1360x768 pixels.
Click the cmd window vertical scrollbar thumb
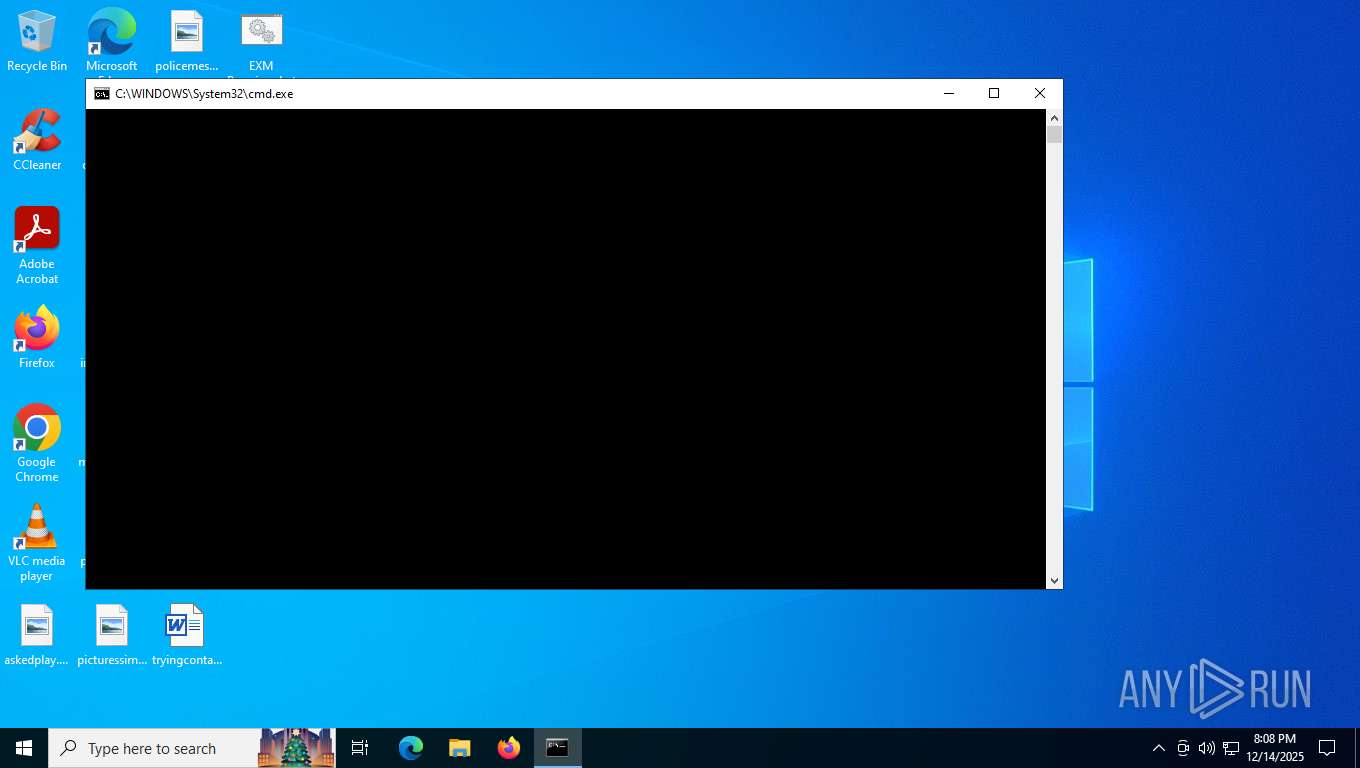pos(1054,135)
